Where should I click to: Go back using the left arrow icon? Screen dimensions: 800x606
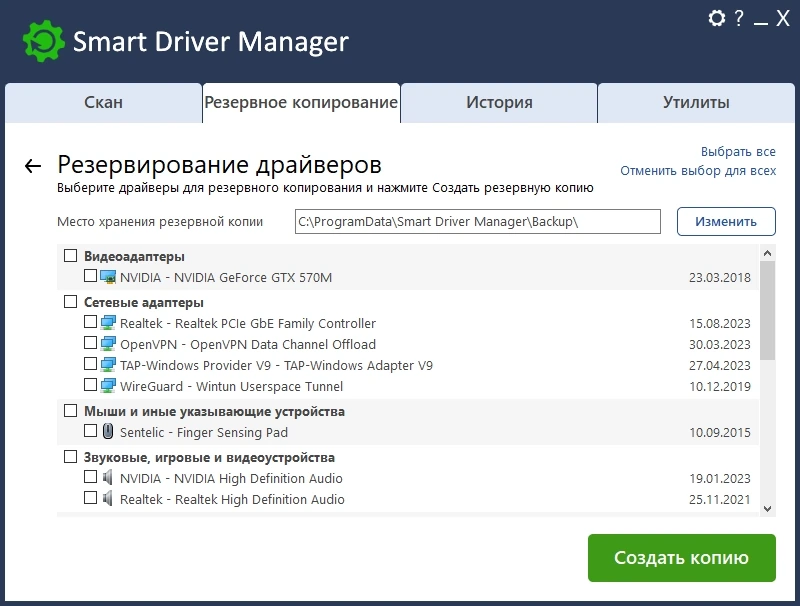point(33,166)
